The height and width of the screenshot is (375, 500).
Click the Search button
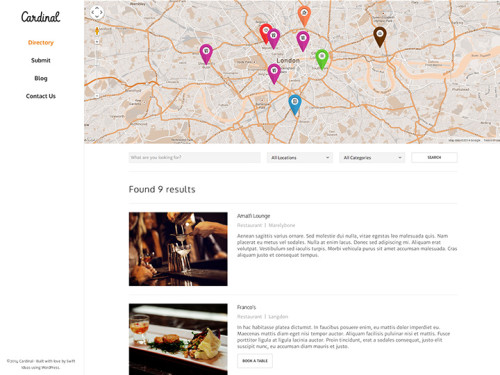tap(434, 157)
